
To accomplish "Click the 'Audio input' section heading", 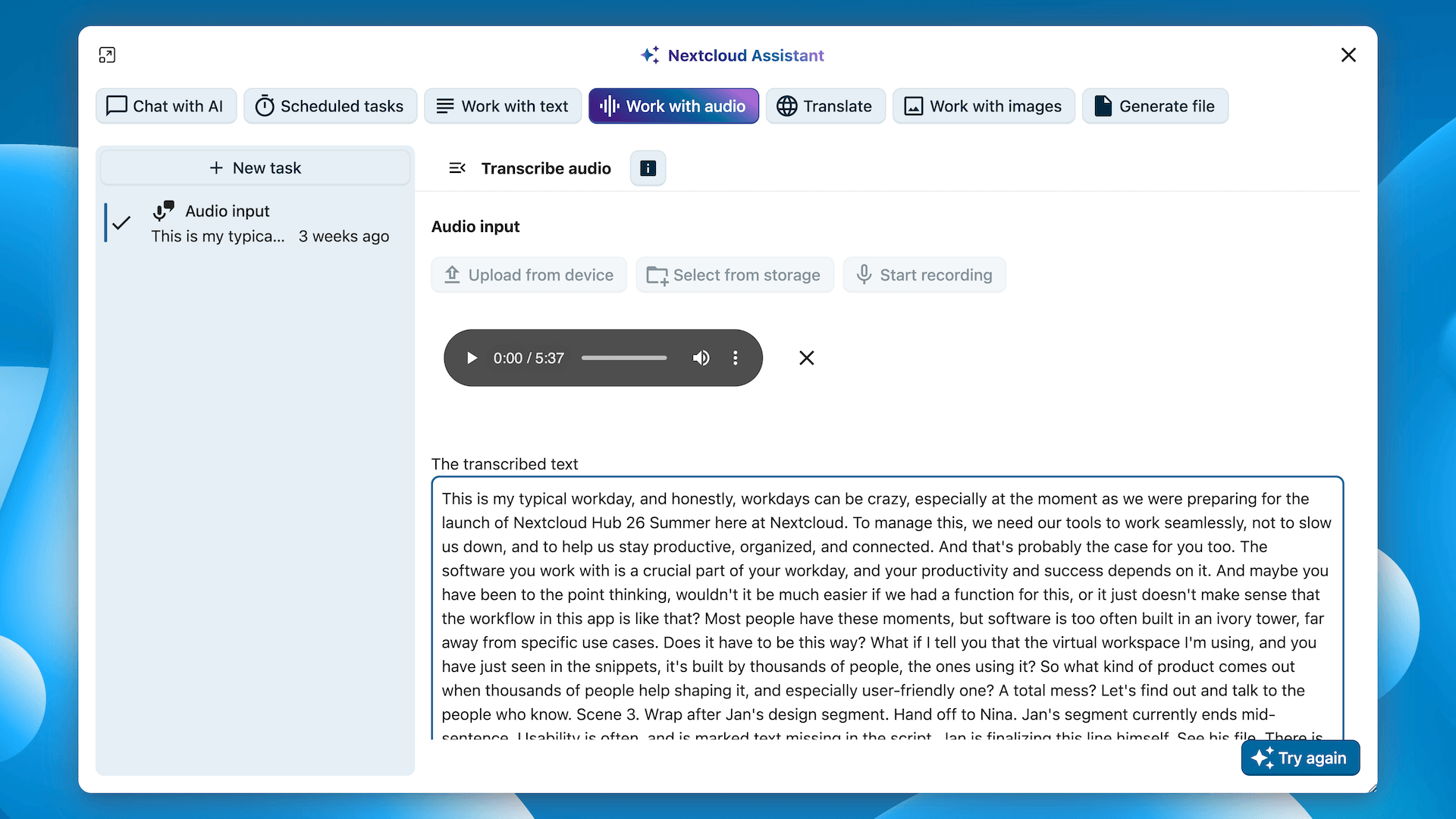I will click(x=475, y=227).
